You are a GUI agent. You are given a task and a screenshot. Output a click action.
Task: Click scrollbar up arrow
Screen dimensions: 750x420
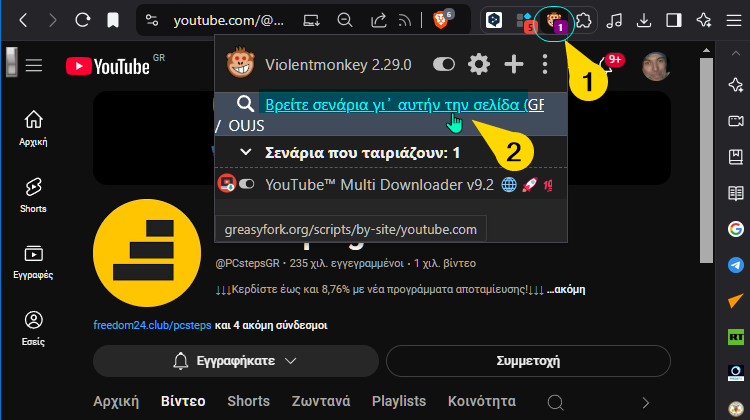(x=706, y=51)
